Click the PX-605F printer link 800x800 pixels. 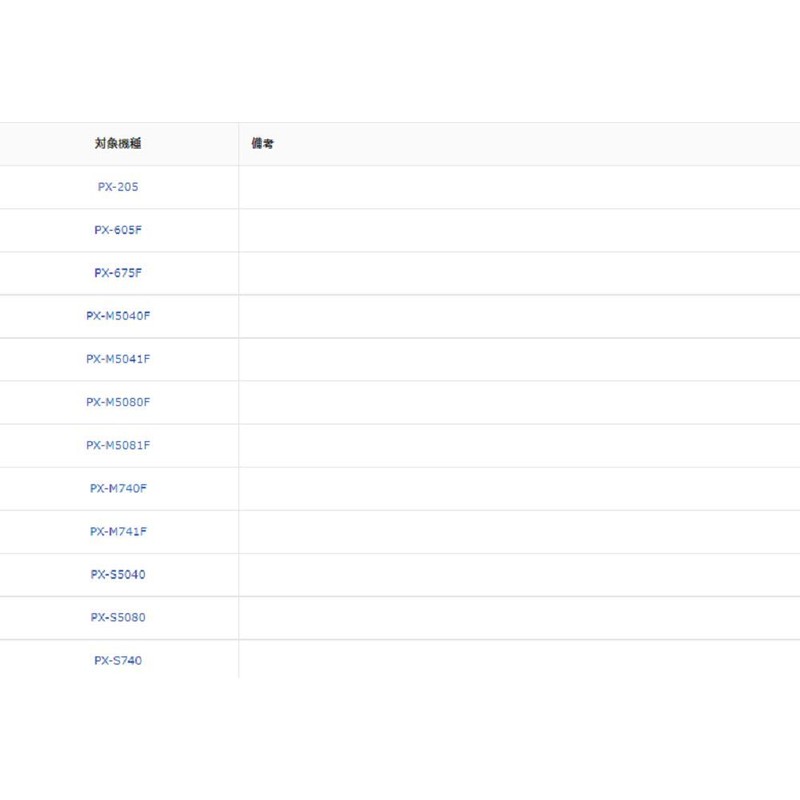tap(118, 230)
